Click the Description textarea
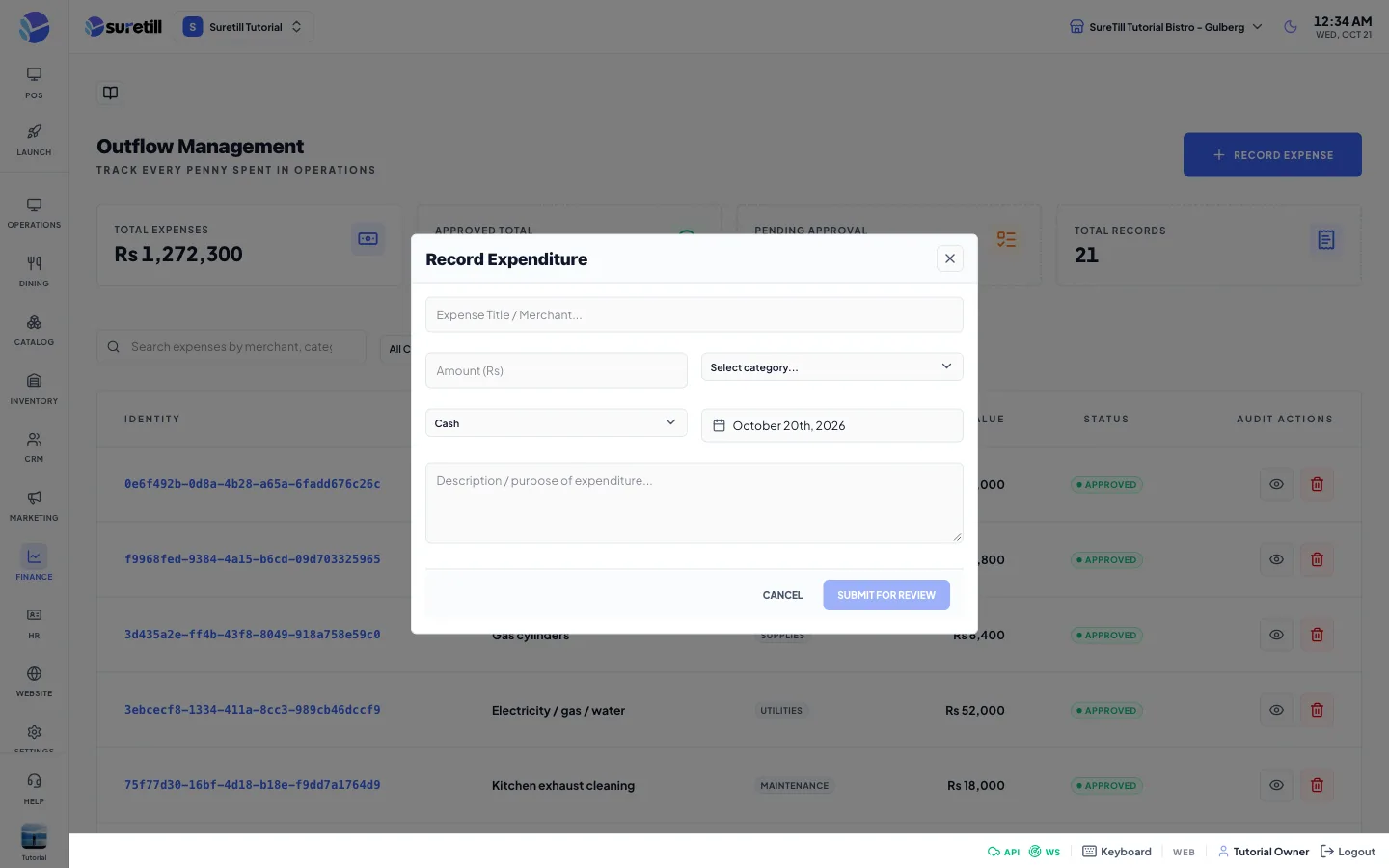Screen dimensions: 1389x868 pos(694,502)
